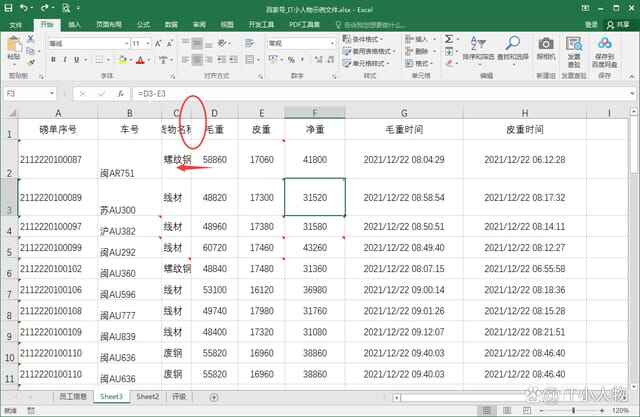This screenshot has width=640, height=417.
Task: Open the merge and center dropdown
Action: [259, 60]
